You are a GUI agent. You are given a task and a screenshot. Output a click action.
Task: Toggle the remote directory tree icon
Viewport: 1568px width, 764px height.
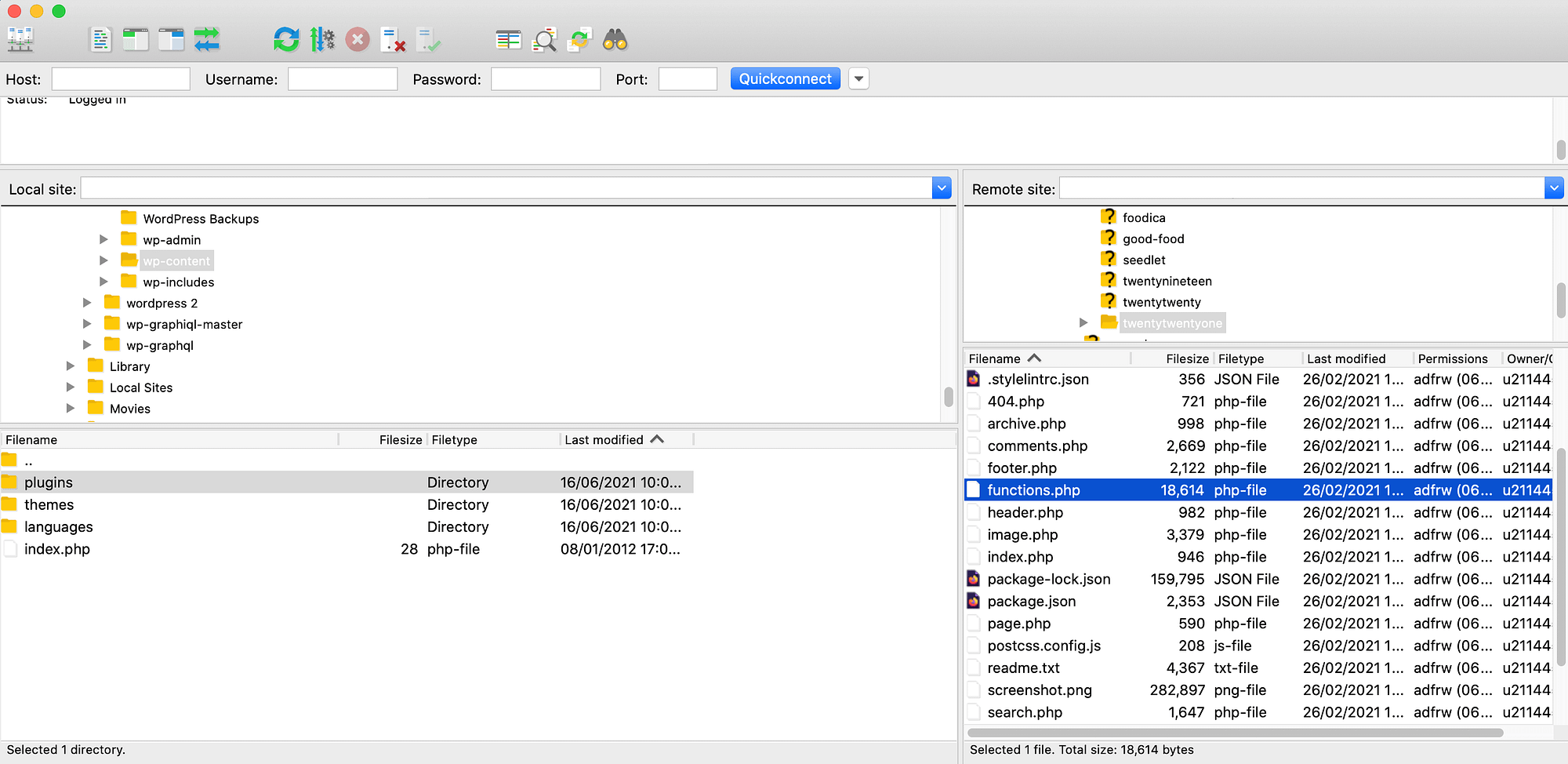click(x=171, y=39)
